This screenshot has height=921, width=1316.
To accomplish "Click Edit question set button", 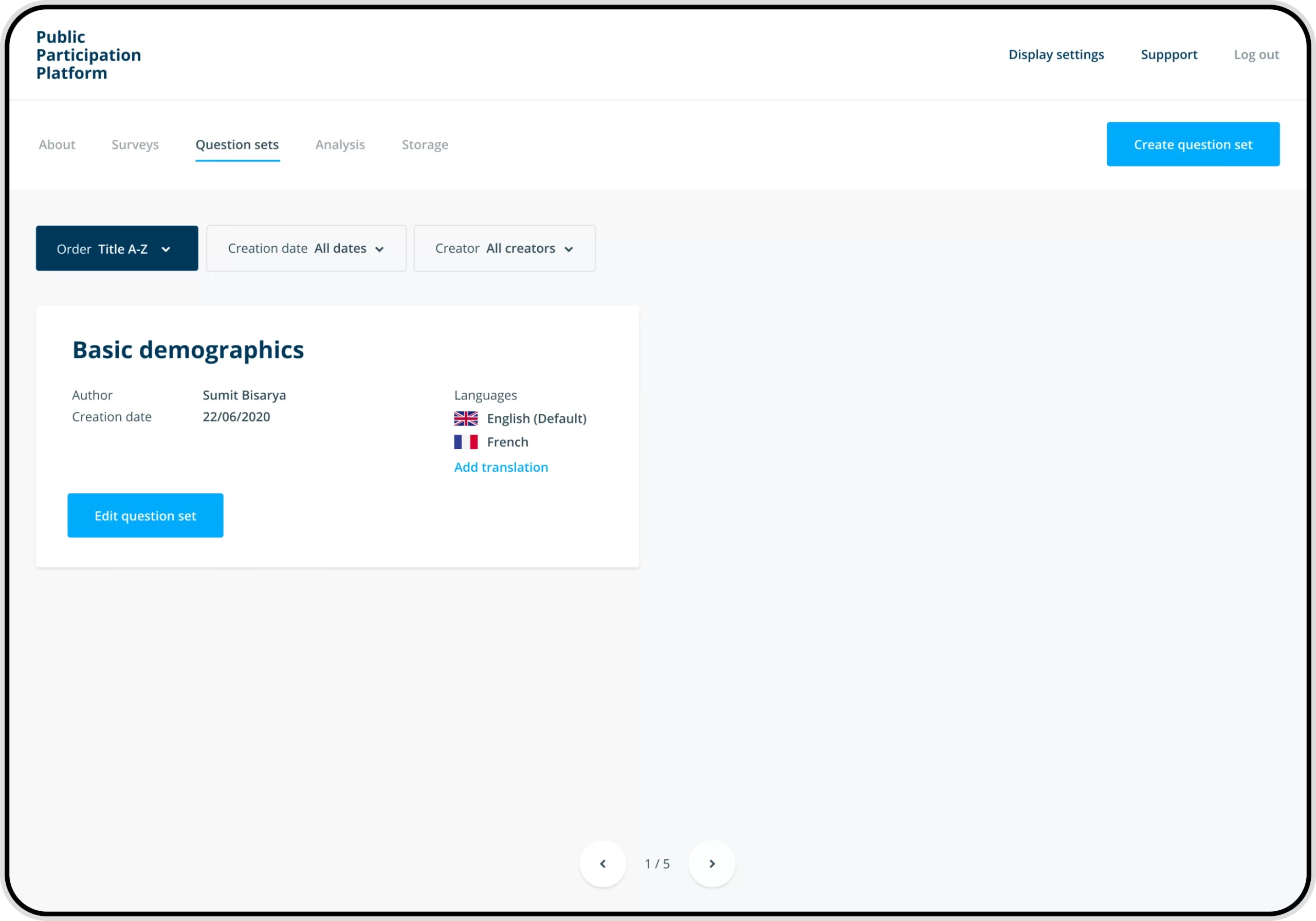I will pos(145,516).
